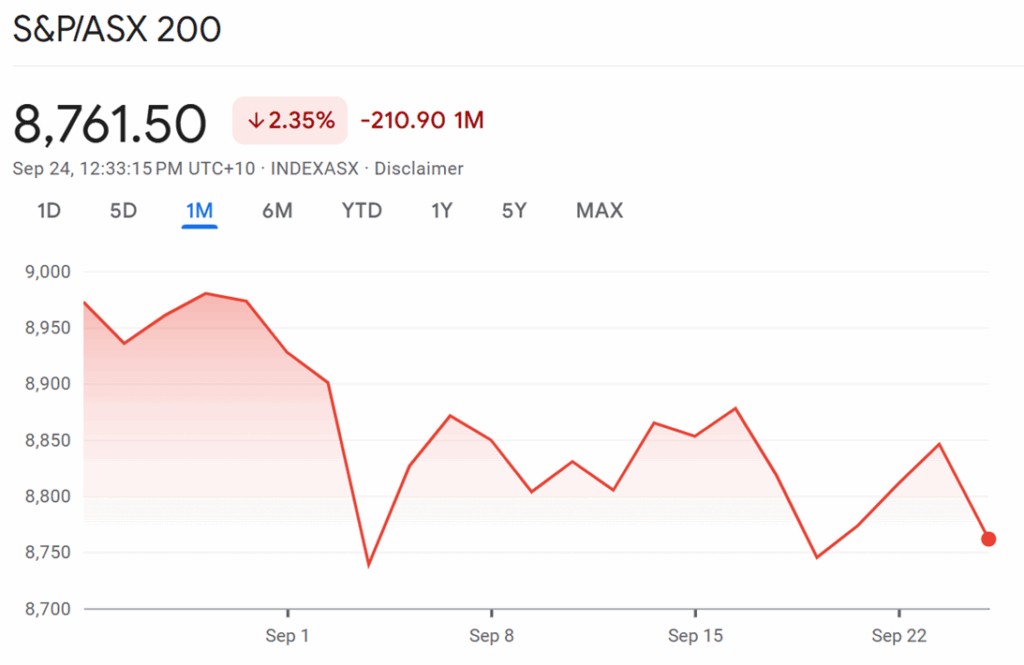The image size is (1024, 665).
Task: Click the red end-point dot on chart
Action: (988, 539)
